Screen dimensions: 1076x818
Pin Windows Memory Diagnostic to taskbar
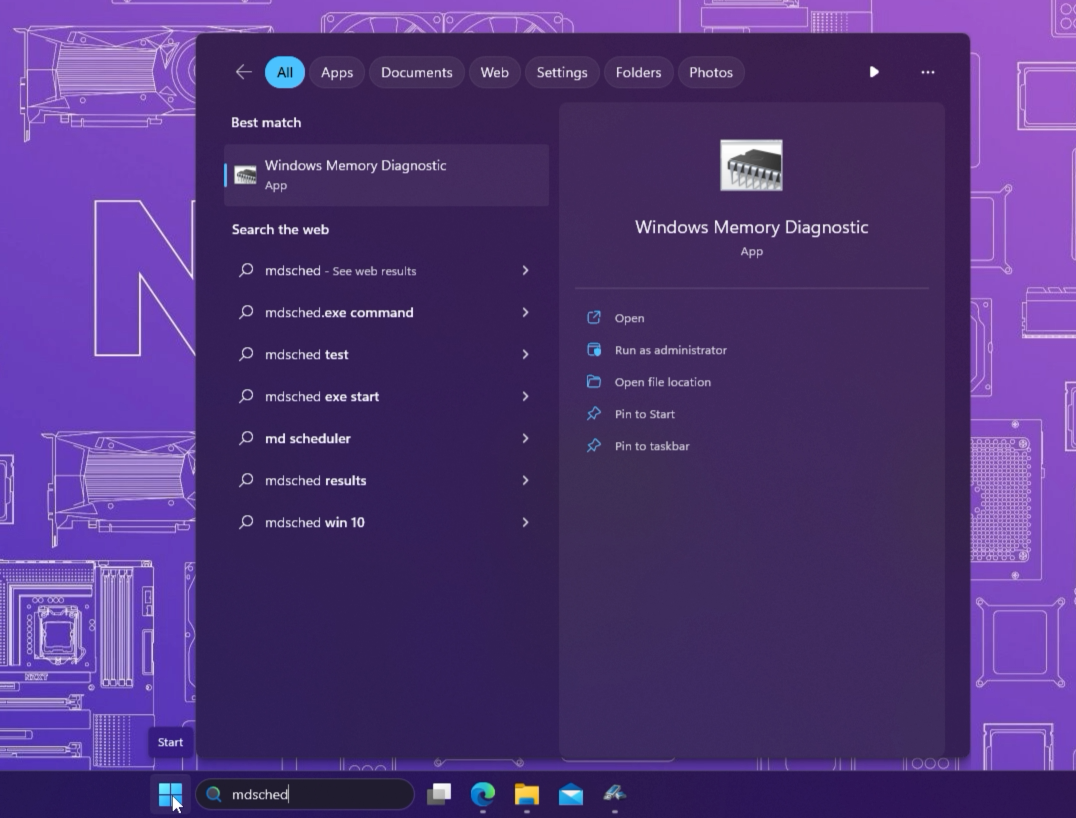pos(651,446)
